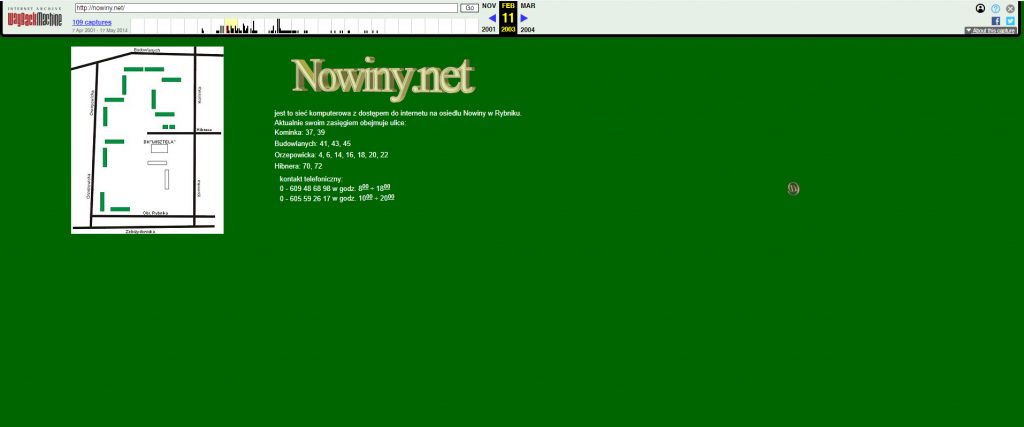This screenshot has height=427, width=1024.
Task: Click the text 'Budowlanych: 41, 43, 45'
Action: [313, 144]
